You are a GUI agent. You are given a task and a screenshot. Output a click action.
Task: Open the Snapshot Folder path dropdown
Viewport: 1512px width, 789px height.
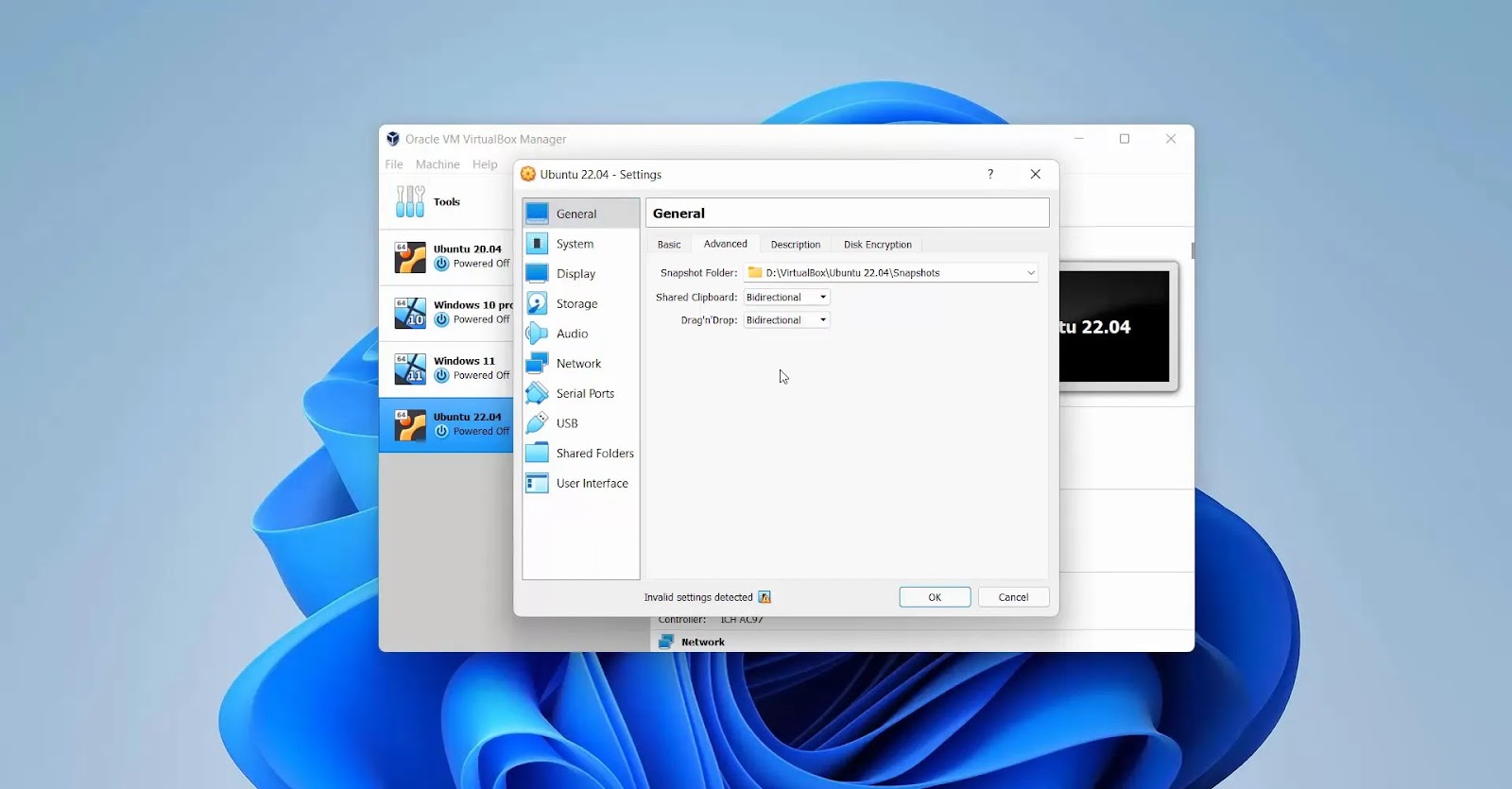click(891, 272)
